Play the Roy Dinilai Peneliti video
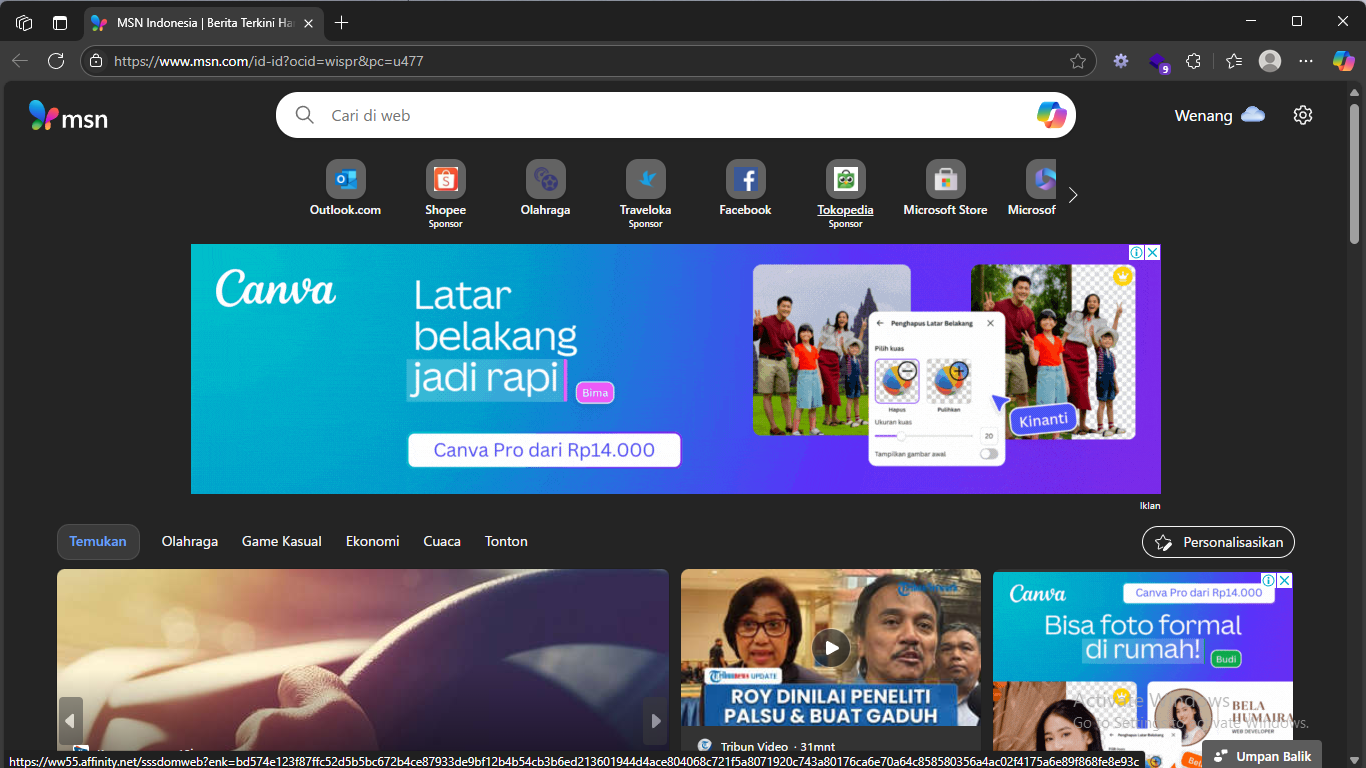The image size is (1366, 768). (831, 648)
